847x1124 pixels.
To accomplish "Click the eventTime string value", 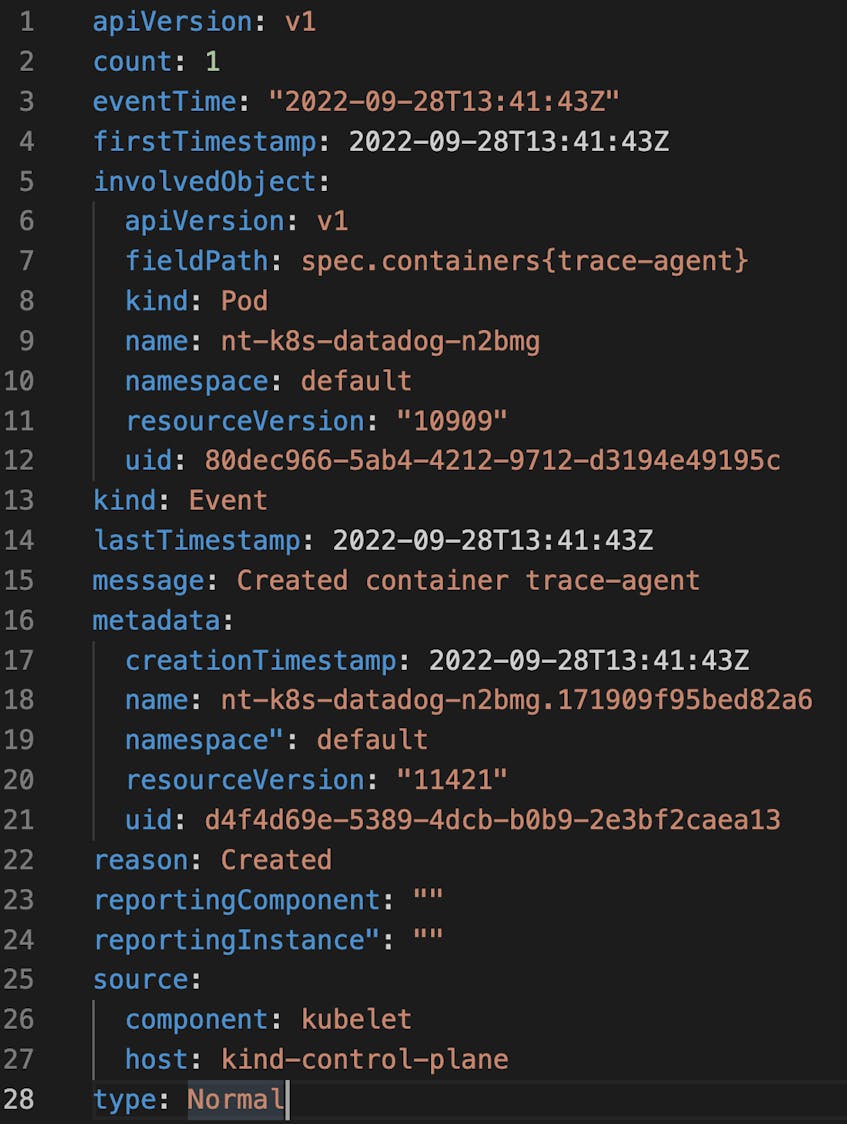I will (444, 102).
